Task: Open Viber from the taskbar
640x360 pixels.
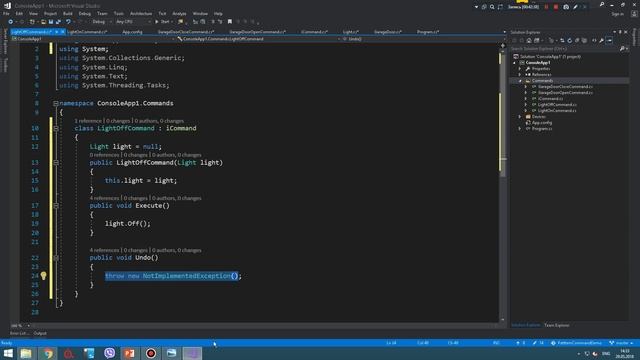Action: 109,353
